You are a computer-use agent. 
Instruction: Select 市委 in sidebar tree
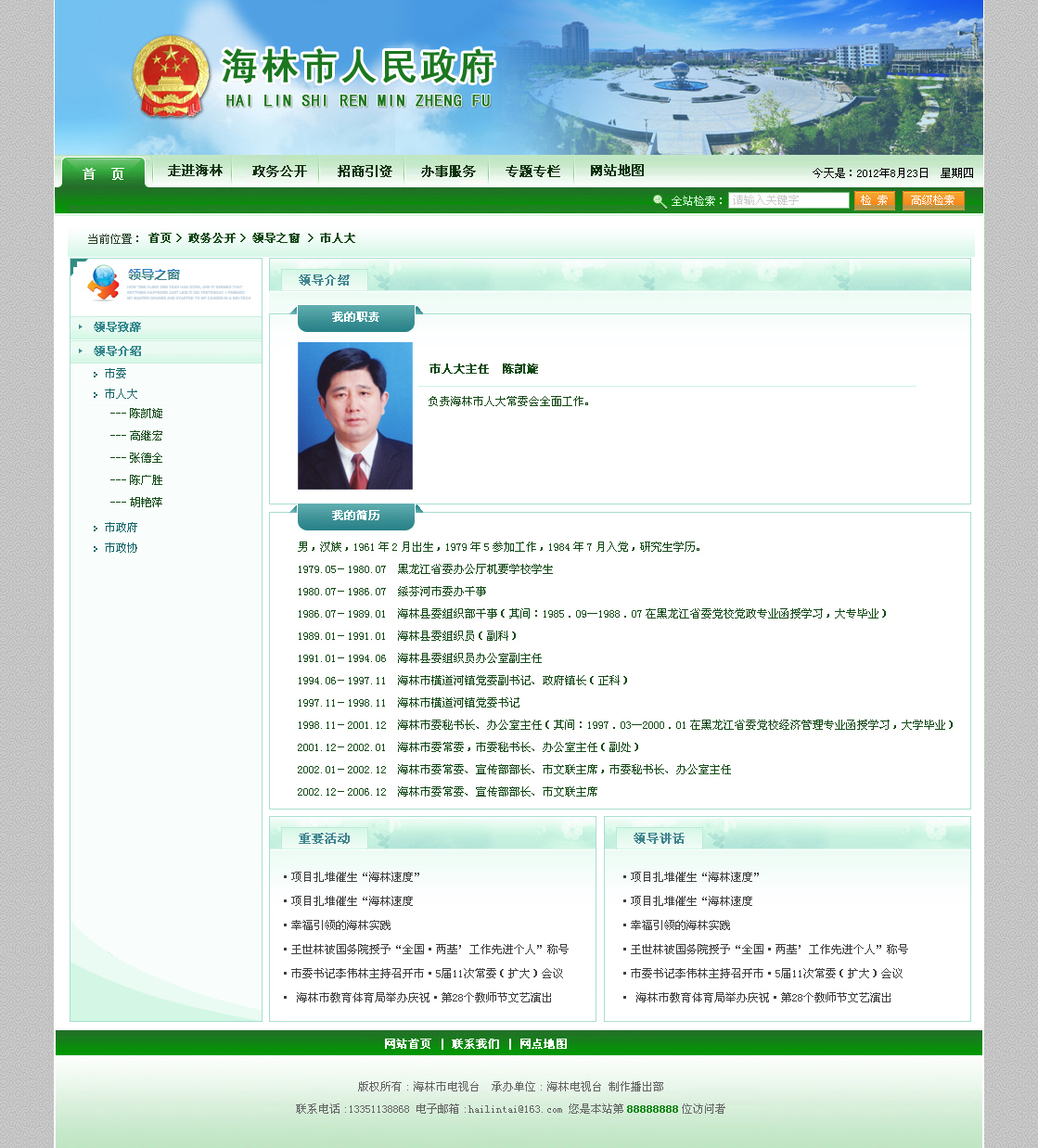(115, 374)
